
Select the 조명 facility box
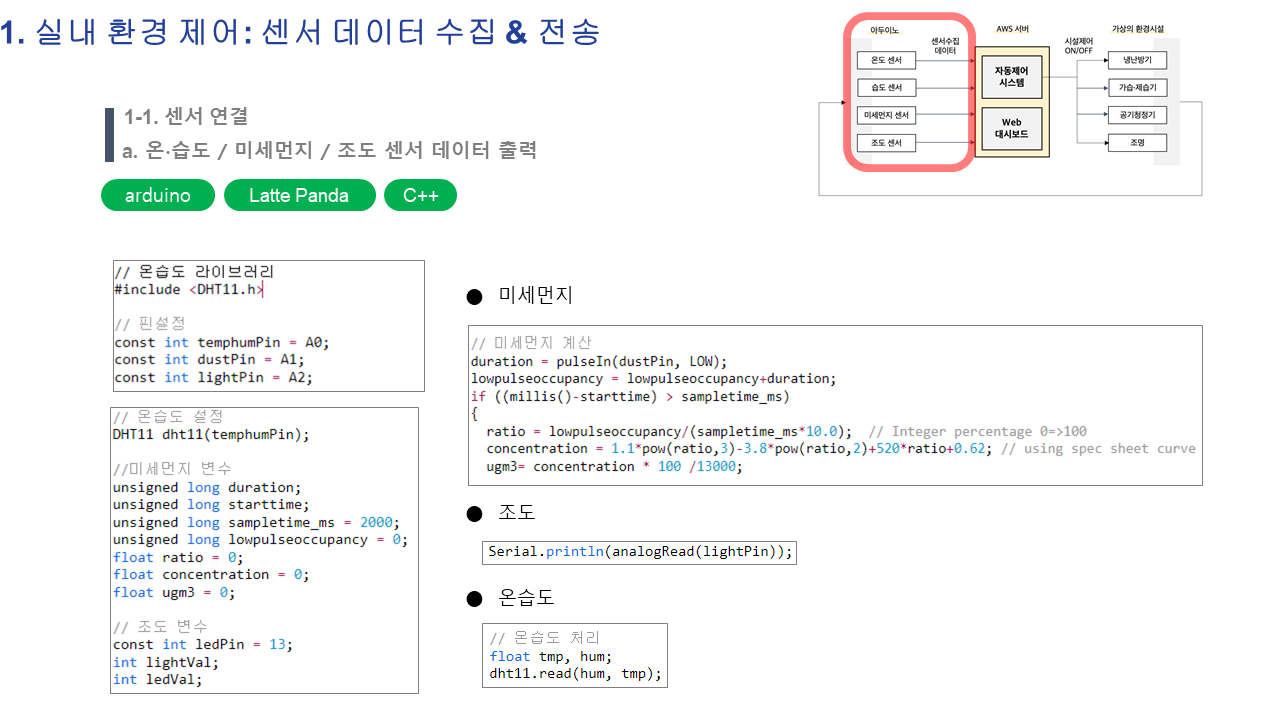click(x=1137, y=144)
